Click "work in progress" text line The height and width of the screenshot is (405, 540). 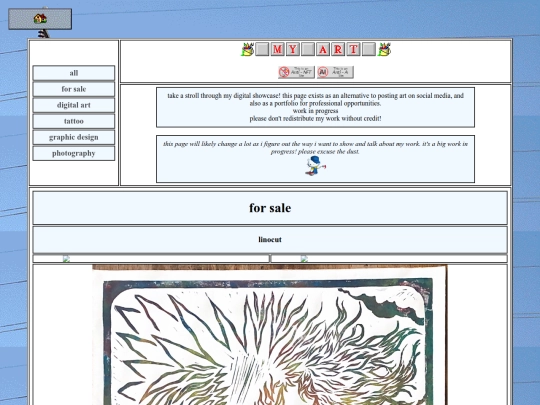315,111
